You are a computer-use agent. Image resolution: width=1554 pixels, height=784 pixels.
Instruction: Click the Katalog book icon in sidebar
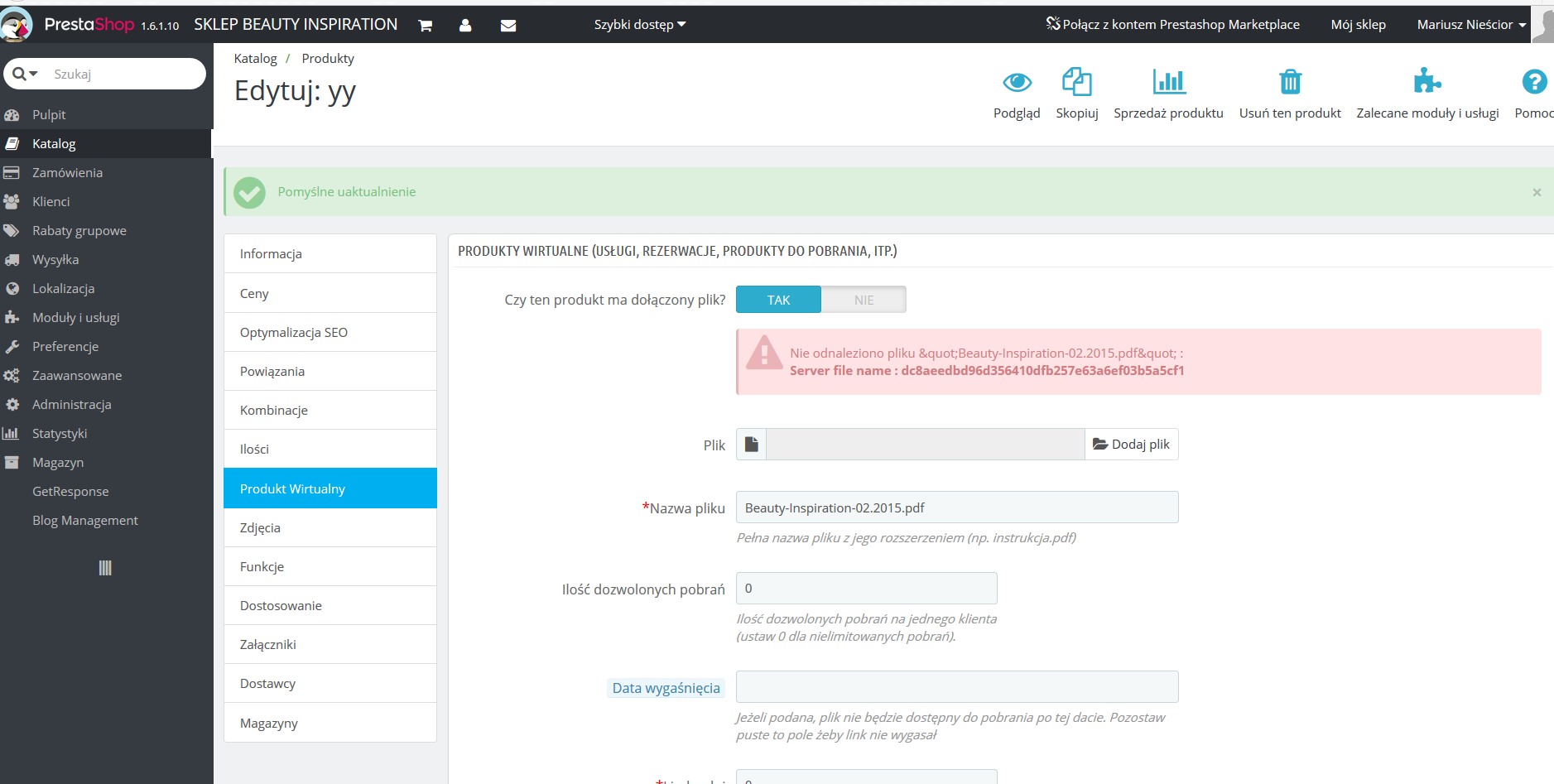tap(12, 144)
